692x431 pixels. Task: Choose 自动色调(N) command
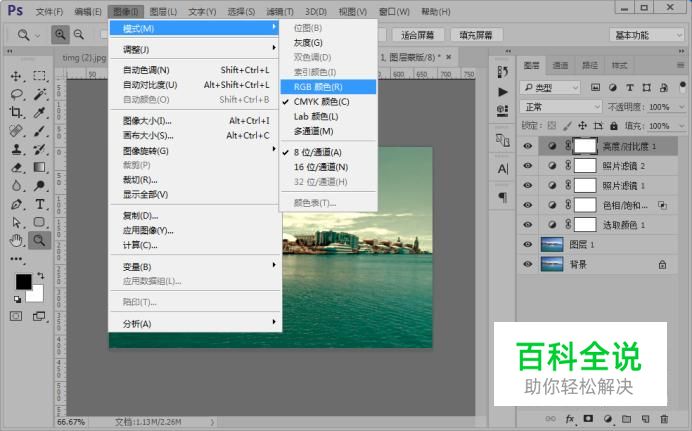coord(196,70)
